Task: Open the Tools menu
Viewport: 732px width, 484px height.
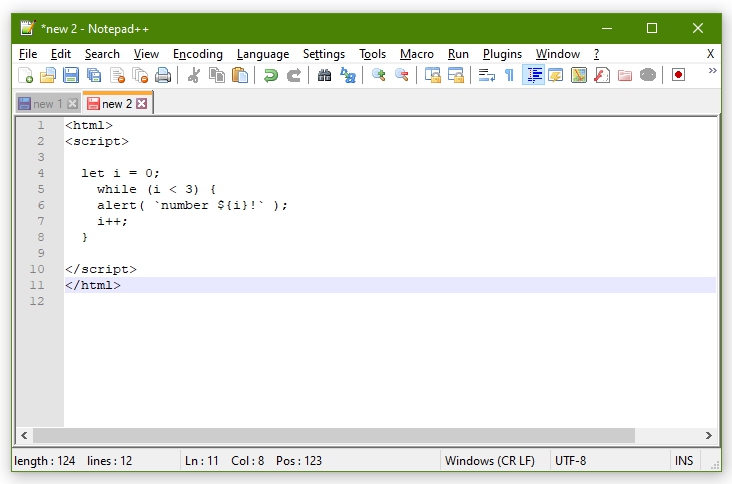Action: pyautogui.click(x=373, y=54)
